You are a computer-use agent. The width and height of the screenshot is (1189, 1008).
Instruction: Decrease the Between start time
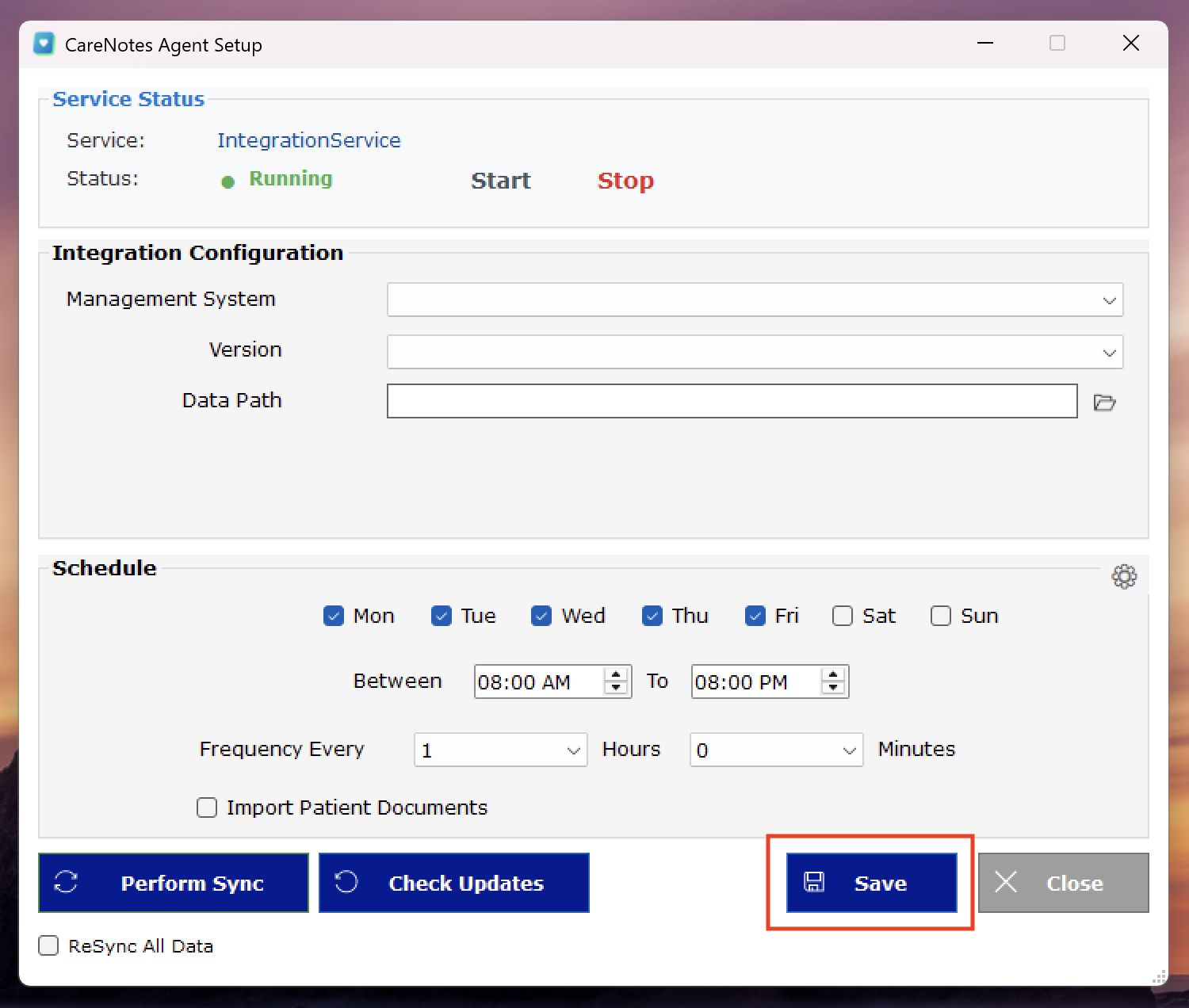coord(616,688)
